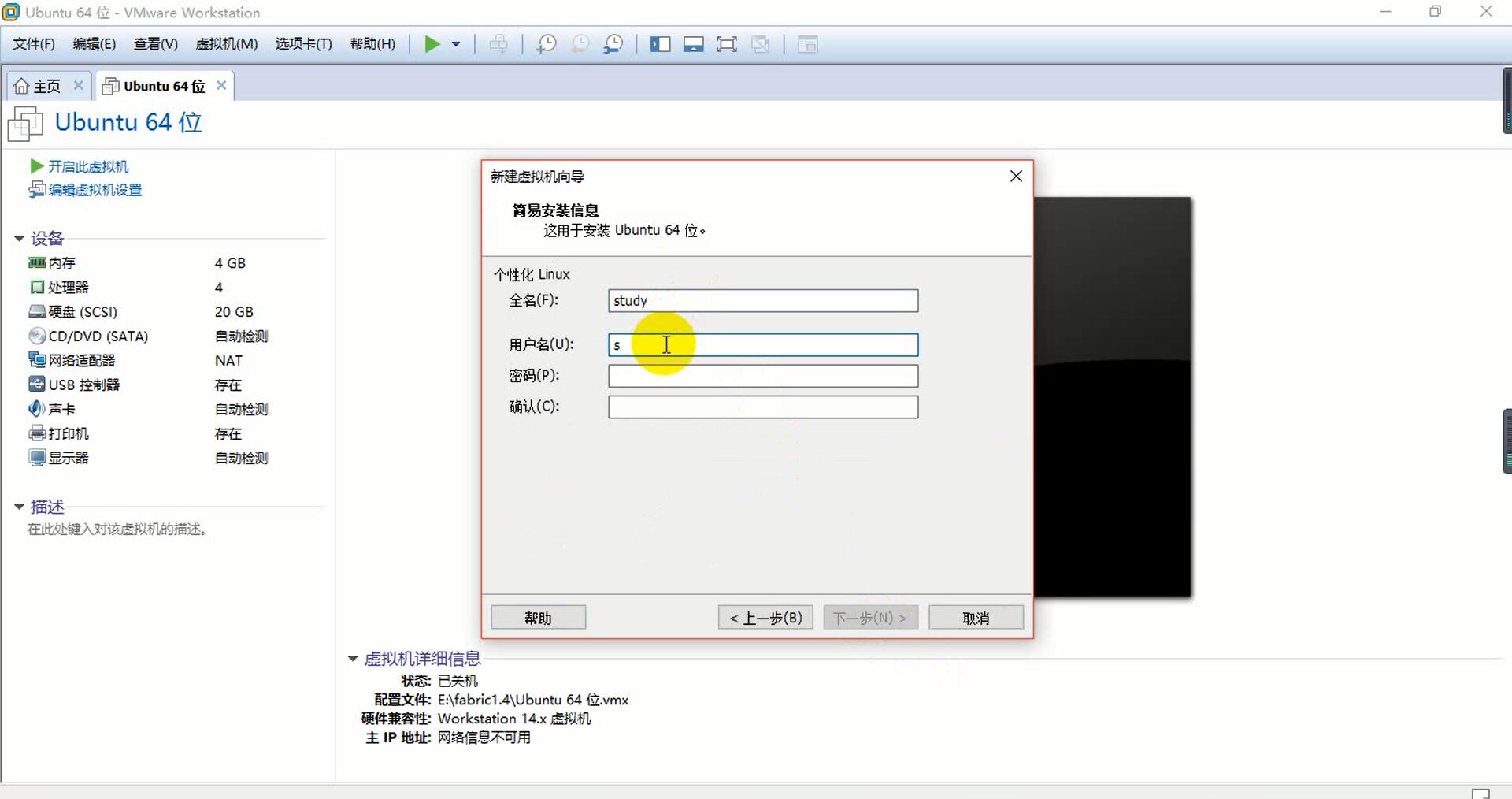Close the 新建虚拟机向导 dialog
Viewport: 1512px width, 799px height.
point(1016,176)
